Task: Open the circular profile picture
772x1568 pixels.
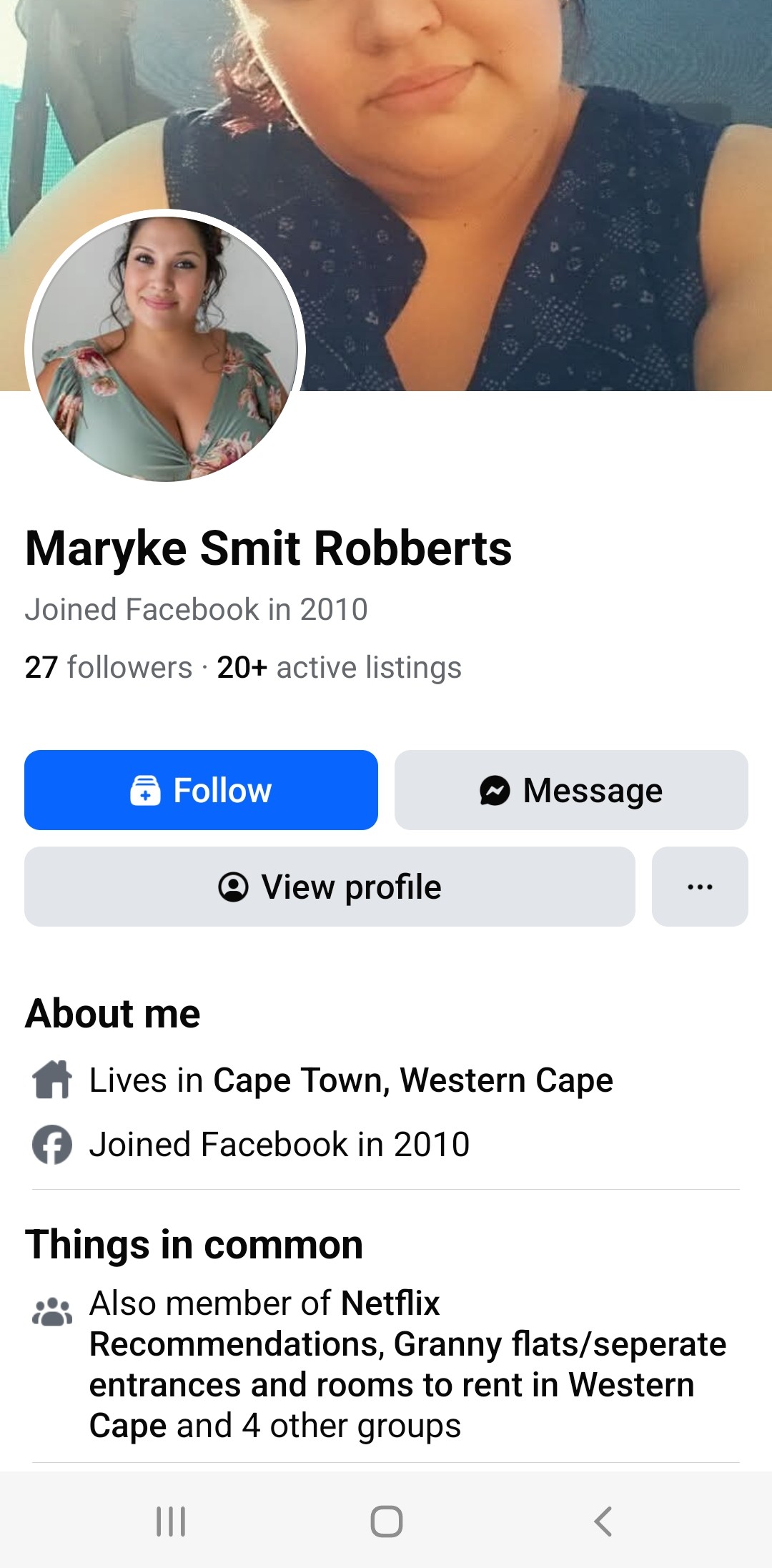Action: (x=165, y=349)
